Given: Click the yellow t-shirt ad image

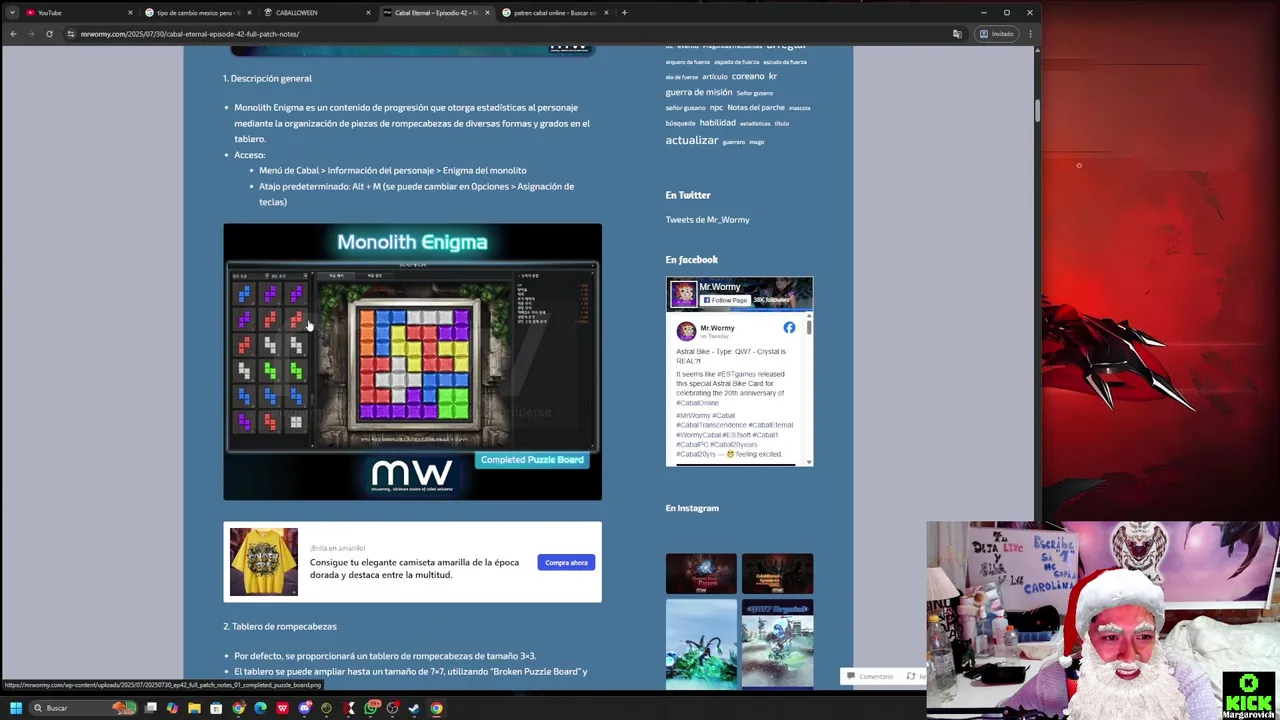Looking at the screenshot, I should pyautogui.click(x=264, y=562).
